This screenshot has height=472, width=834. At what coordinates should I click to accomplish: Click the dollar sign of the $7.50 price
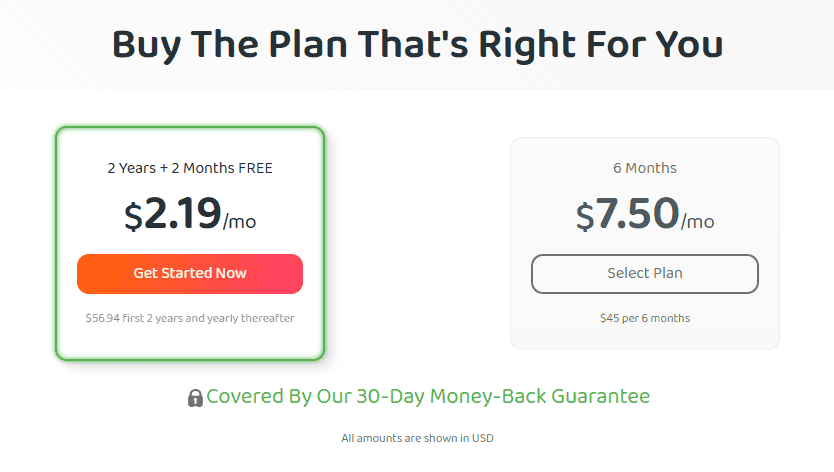[x=585, y=217]
